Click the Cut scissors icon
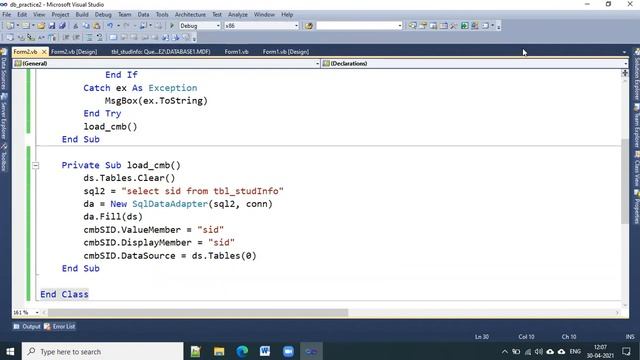The image size is (640, 360). pyautogui.click(x=76, y=26)
